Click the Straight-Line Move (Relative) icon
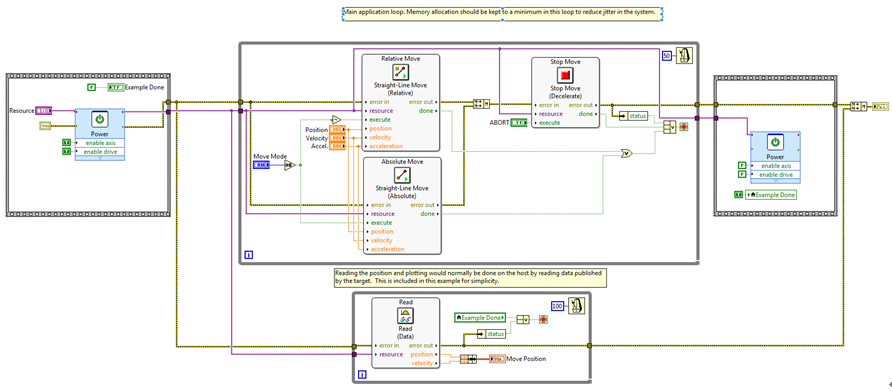The height and width of the screenshot is (392, 892). pos(401,72)
